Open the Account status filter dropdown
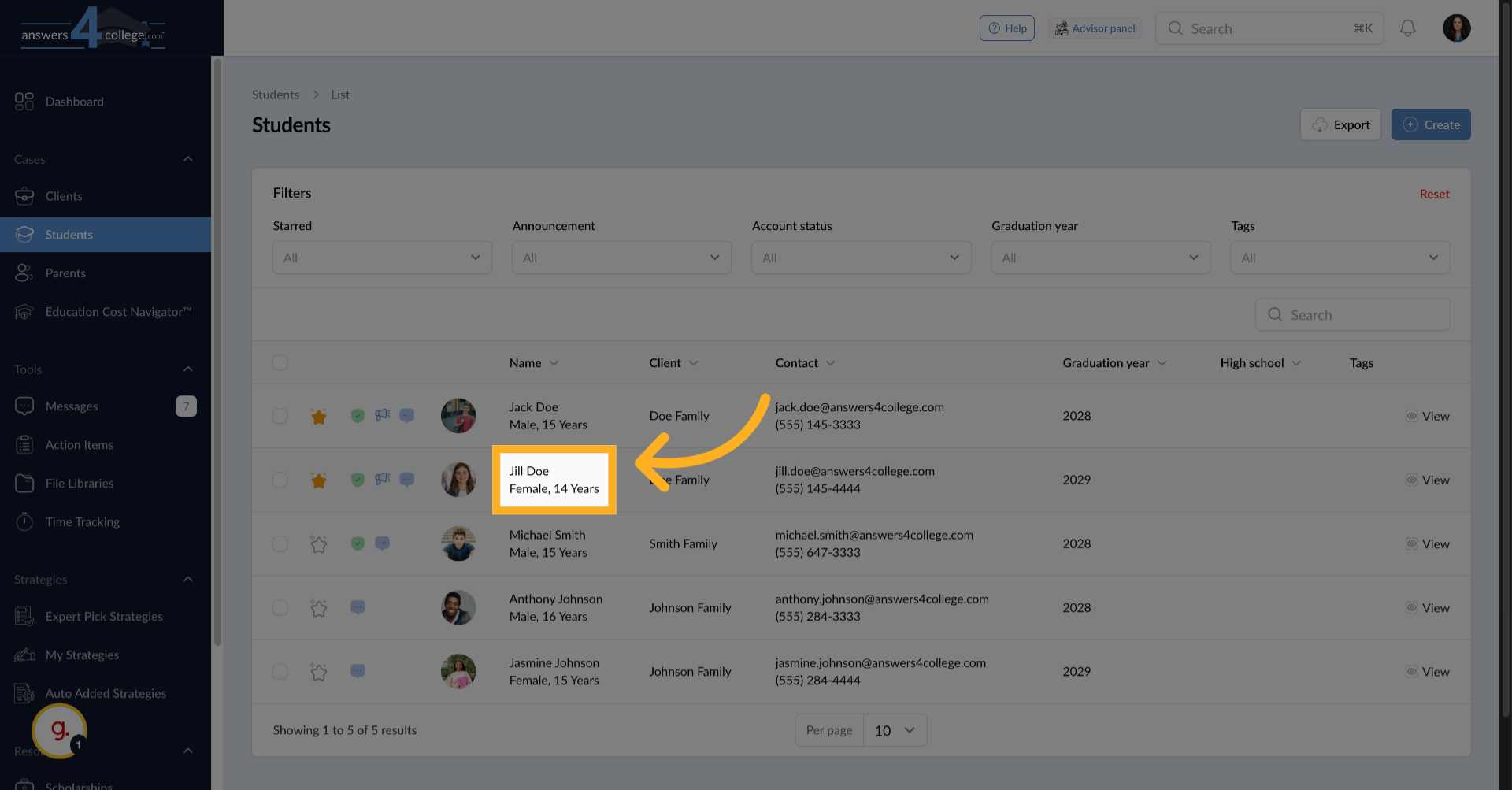 [x=861, y=258]
